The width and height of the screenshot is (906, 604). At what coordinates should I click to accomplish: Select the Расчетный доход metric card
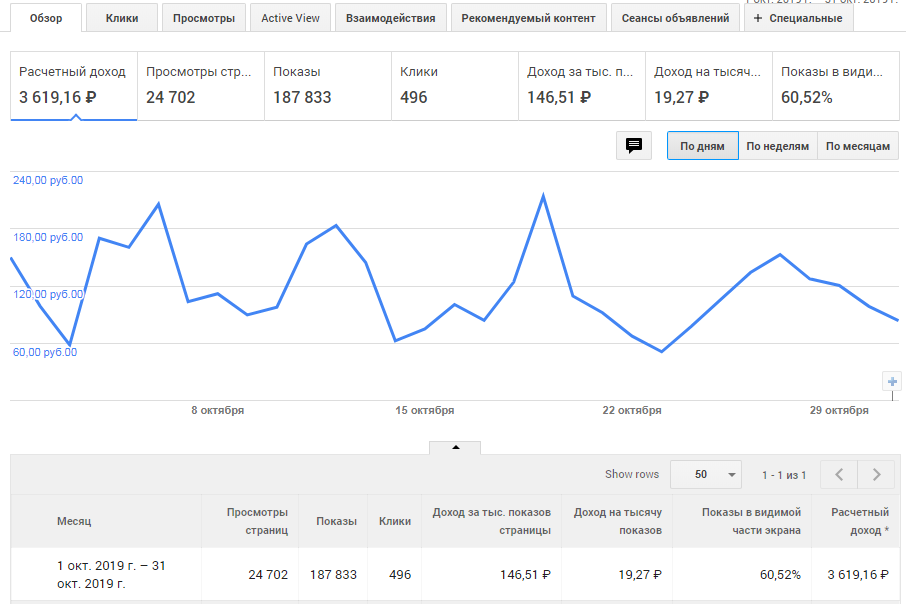74,86
